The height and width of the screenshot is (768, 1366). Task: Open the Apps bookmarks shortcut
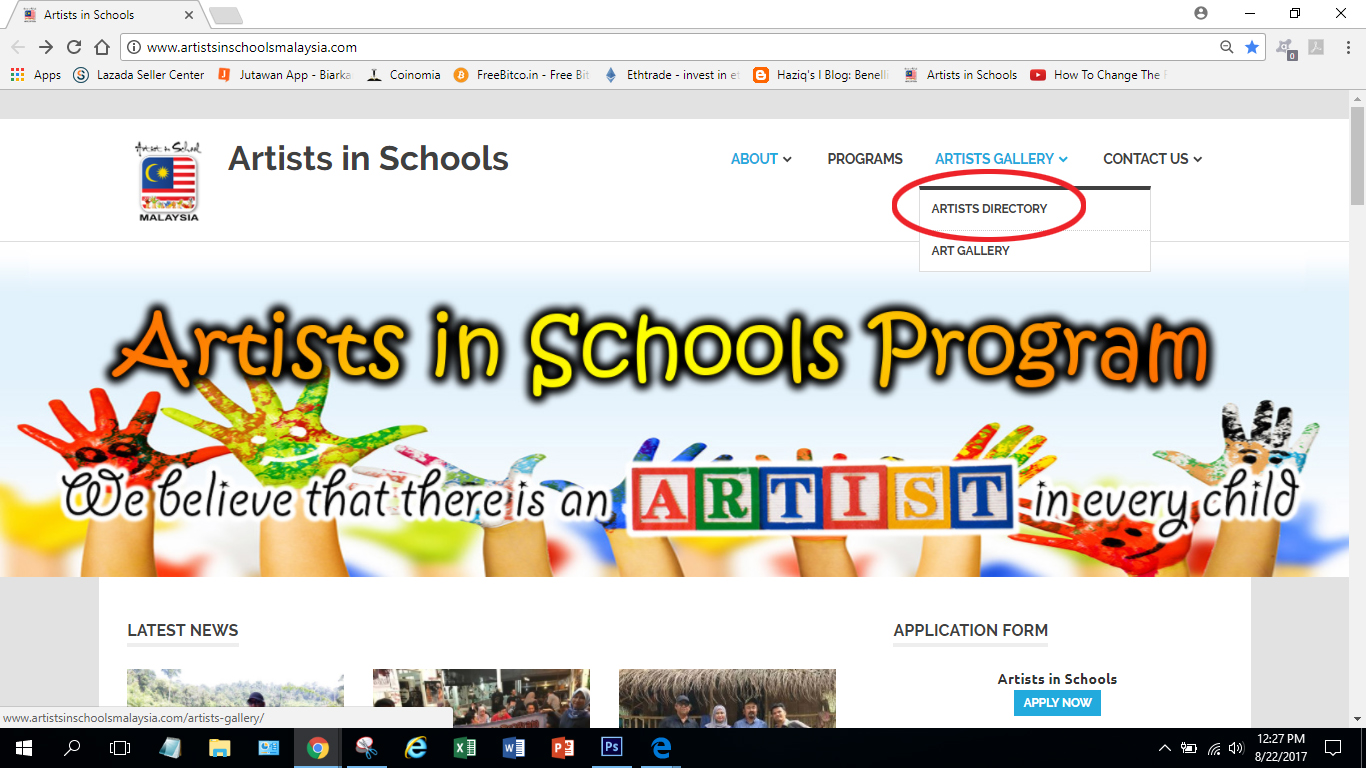point(36,75)
